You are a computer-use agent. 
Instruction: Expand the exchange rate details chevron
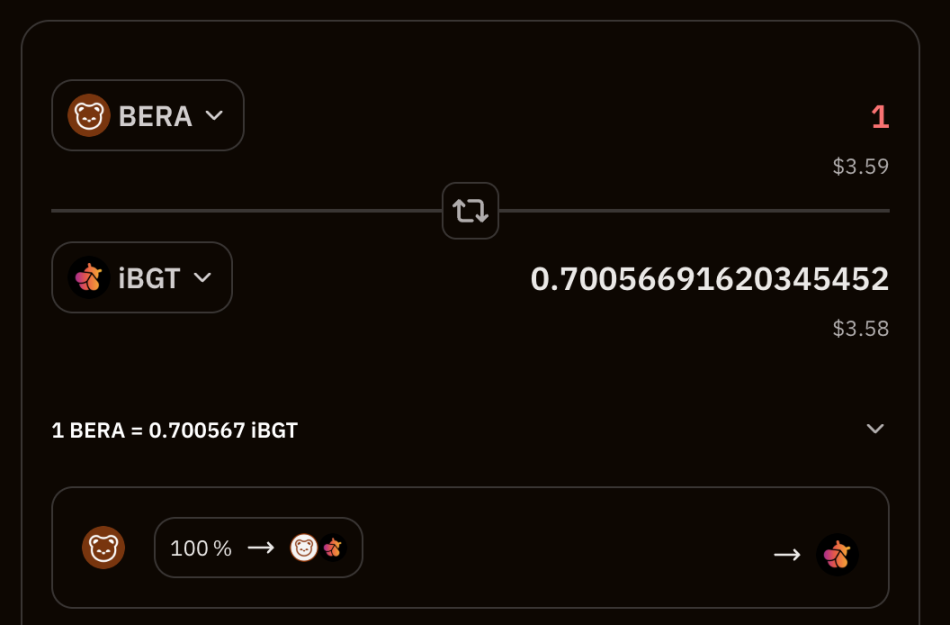coord(875,429)
